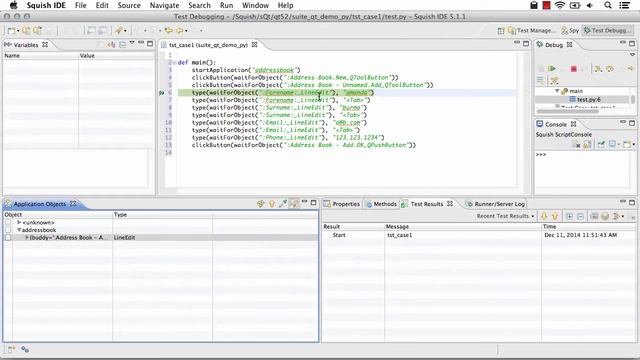Click the horizontal scrollbar in Debug view
The width and height of the screenshot is (640, 360).
[568, 111]
